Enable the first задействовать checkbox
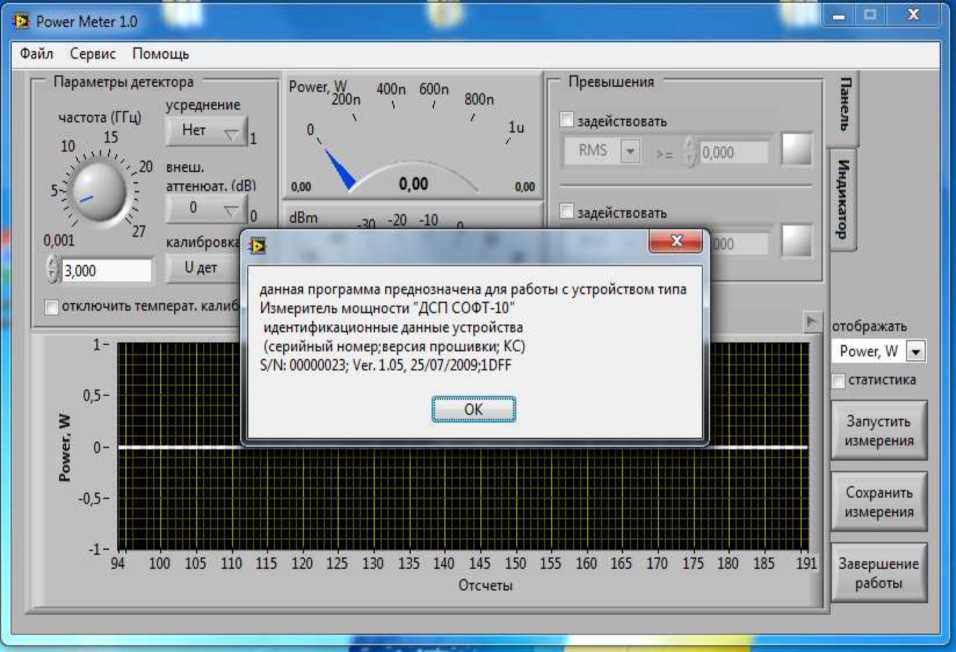956x652 pixels. 567,121
